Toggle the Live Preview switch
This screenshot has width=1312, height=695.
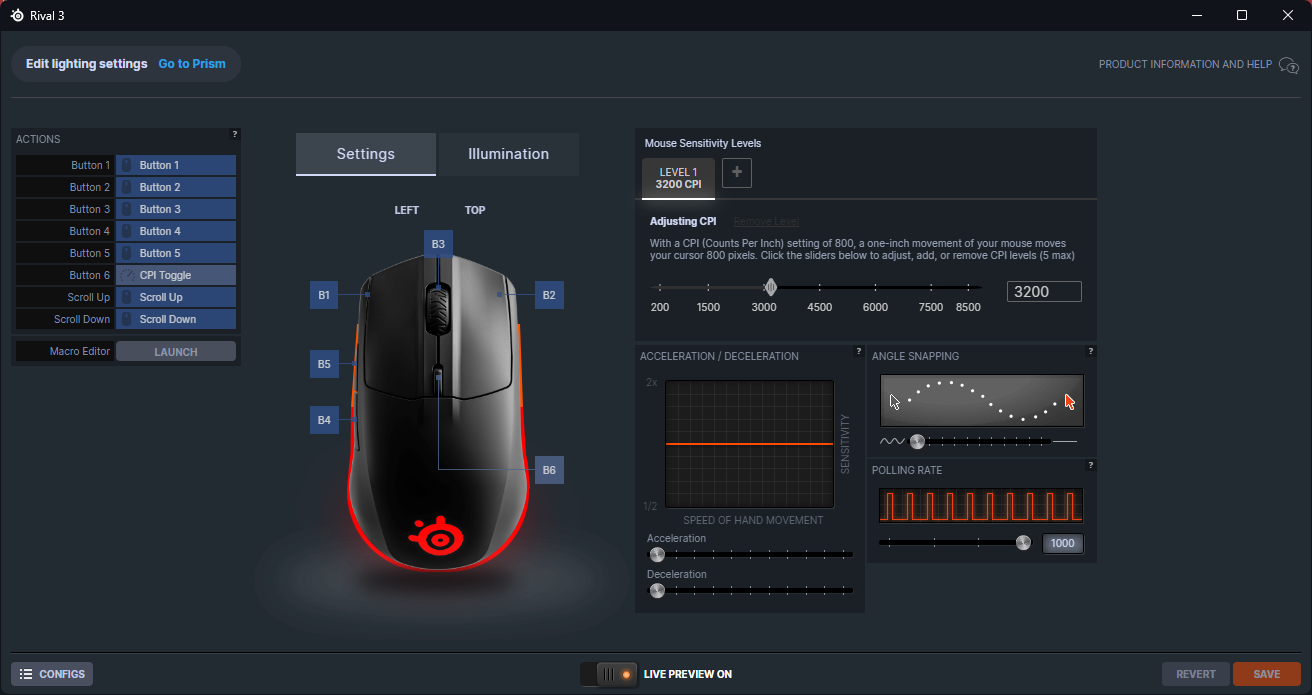click(x=609, y=674)
